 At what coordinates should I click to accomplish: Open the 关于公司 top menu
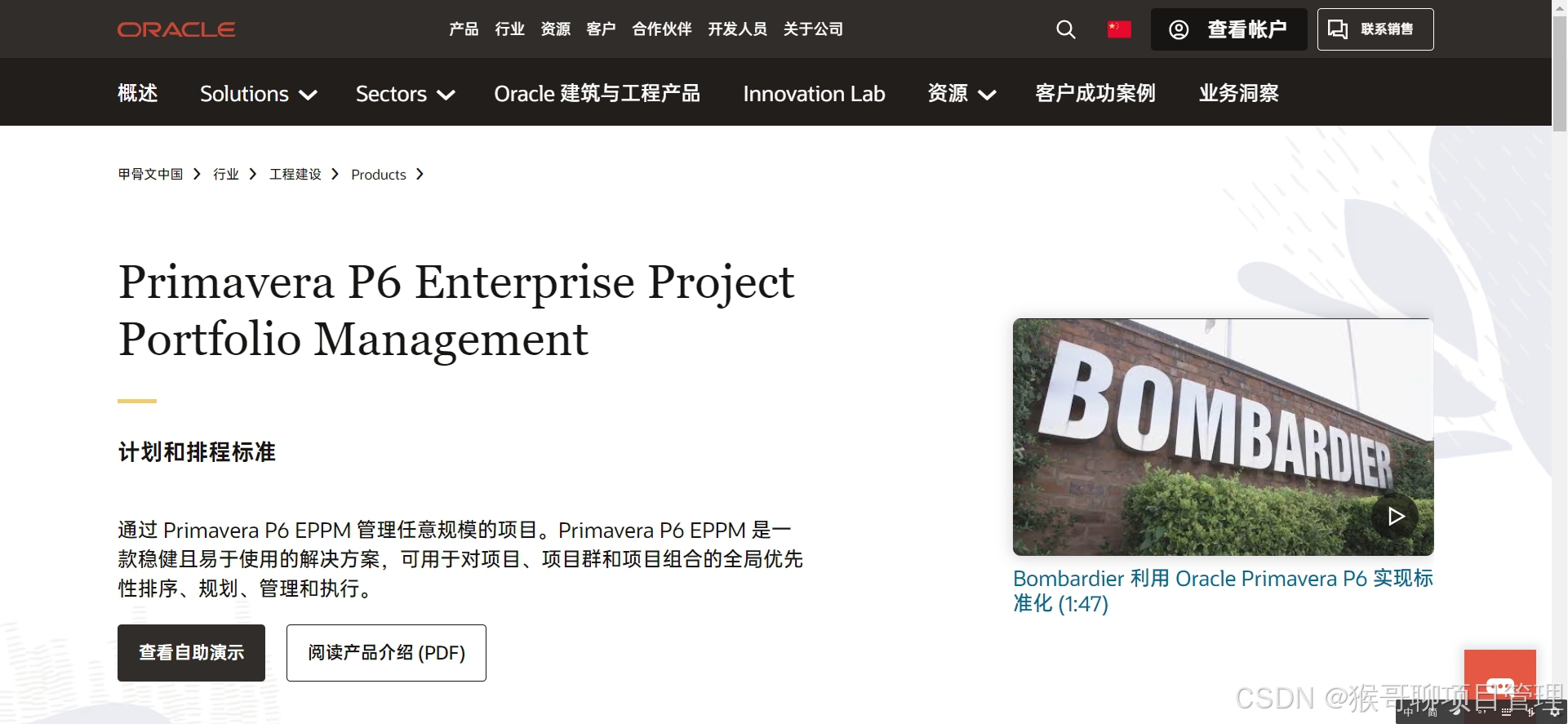(x=813, y=29)
